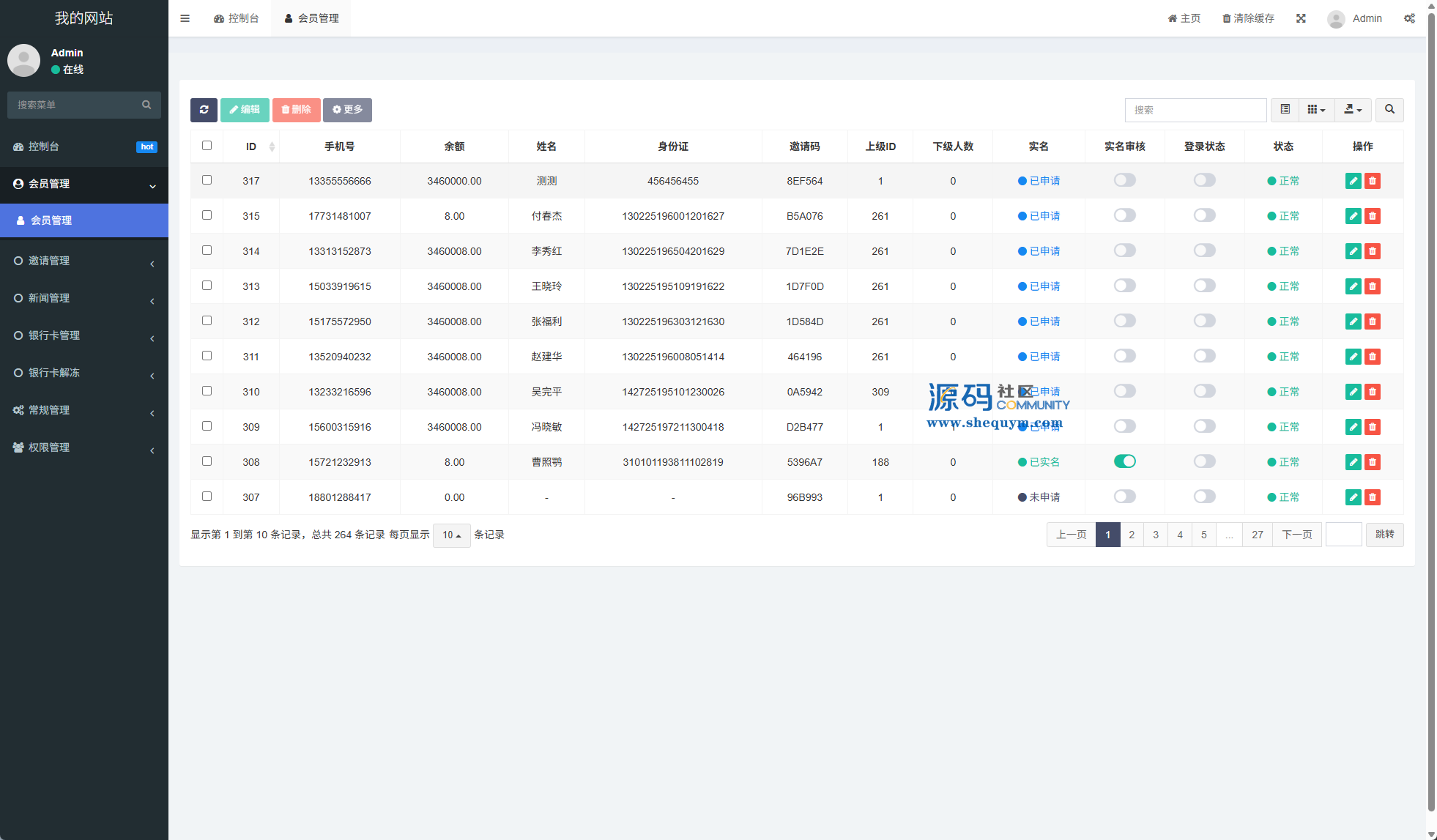Click the 清除缓存 link
1437x840 pixels.
click(1248, 18)
